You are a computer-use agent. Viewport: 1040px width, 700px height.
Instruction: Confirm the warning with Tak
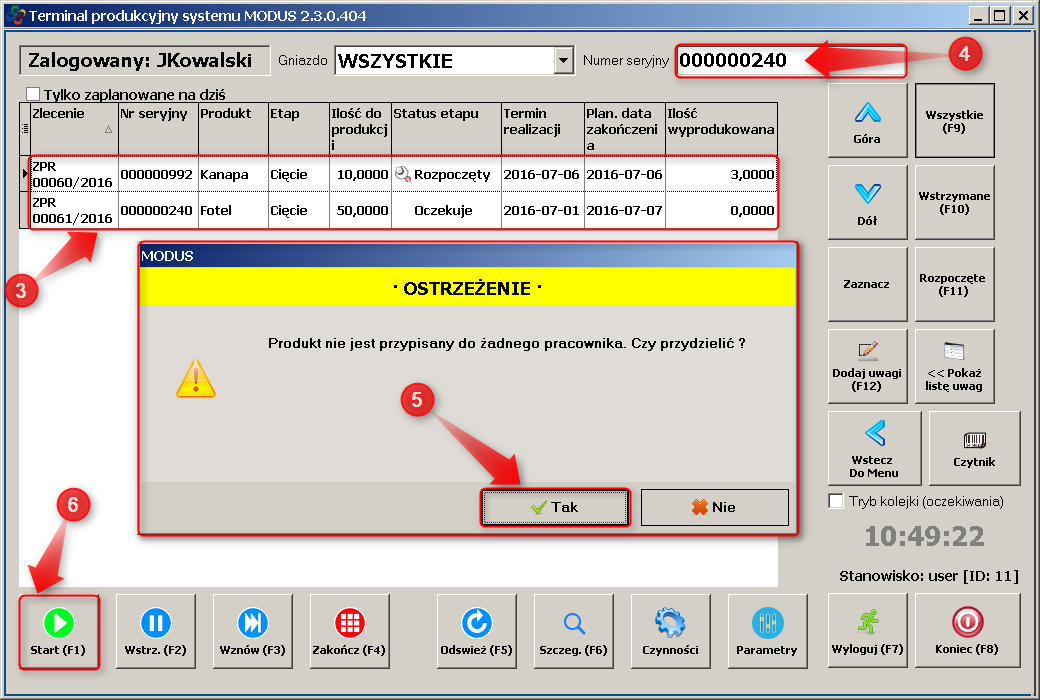555,507
